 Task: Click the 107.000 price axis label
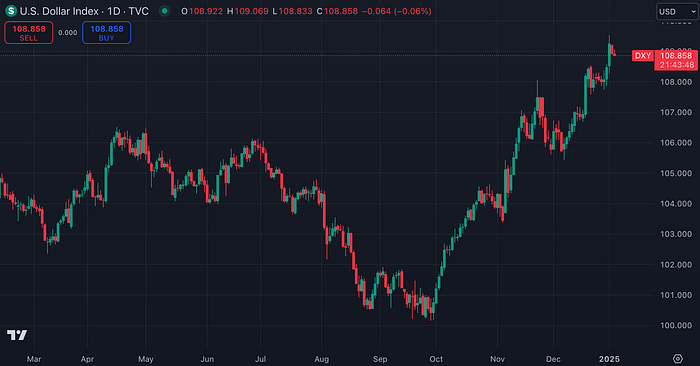click(676, 112)
